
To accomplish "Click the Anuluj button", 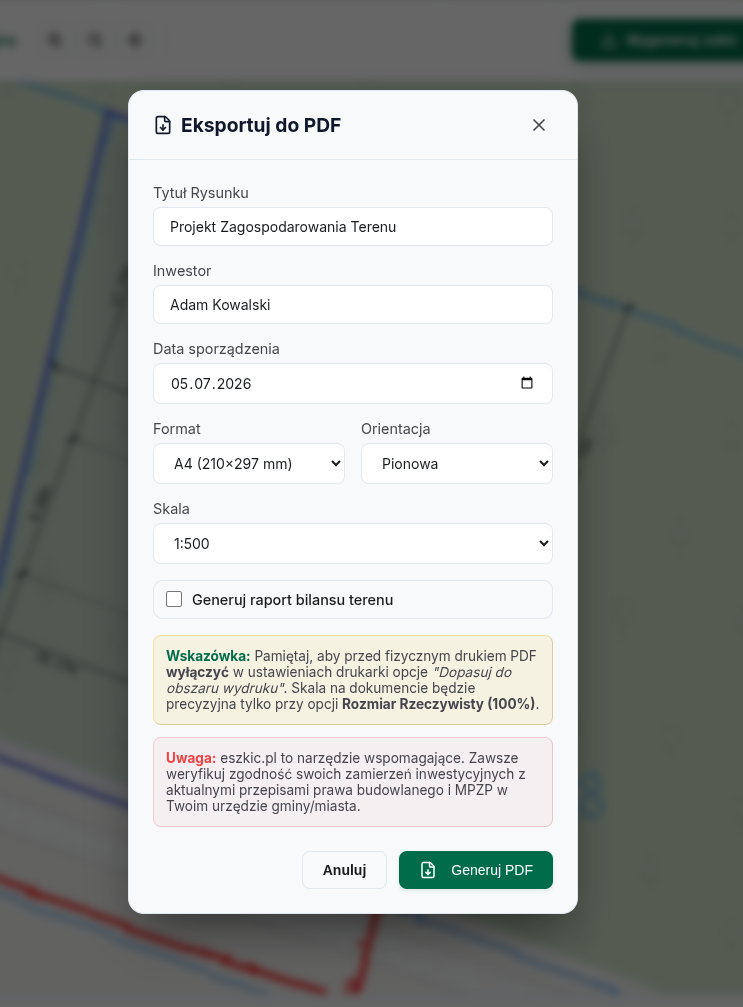I will click(x=344, y=870).
